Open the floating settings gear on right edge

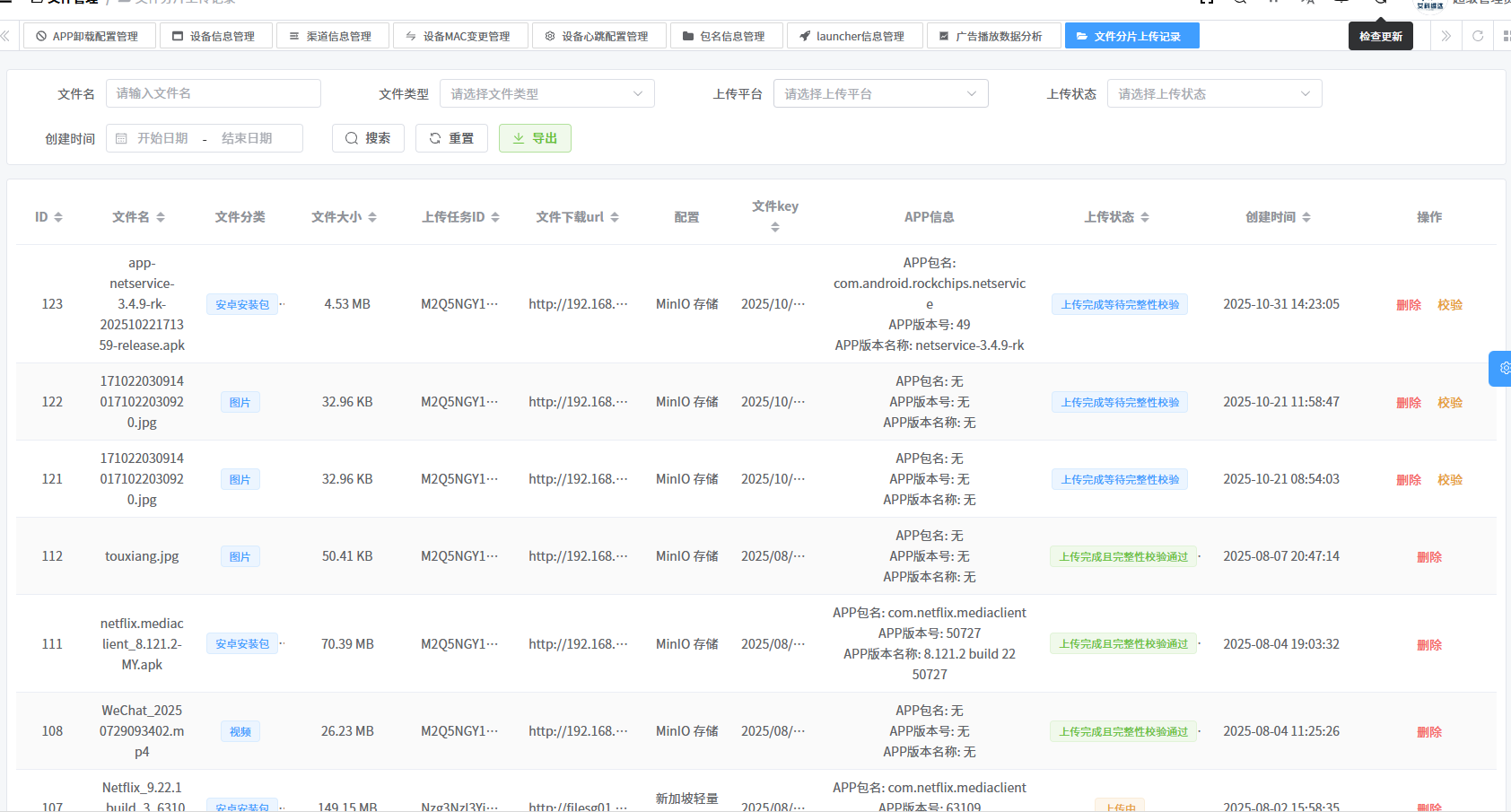[x=1503, y=368]
